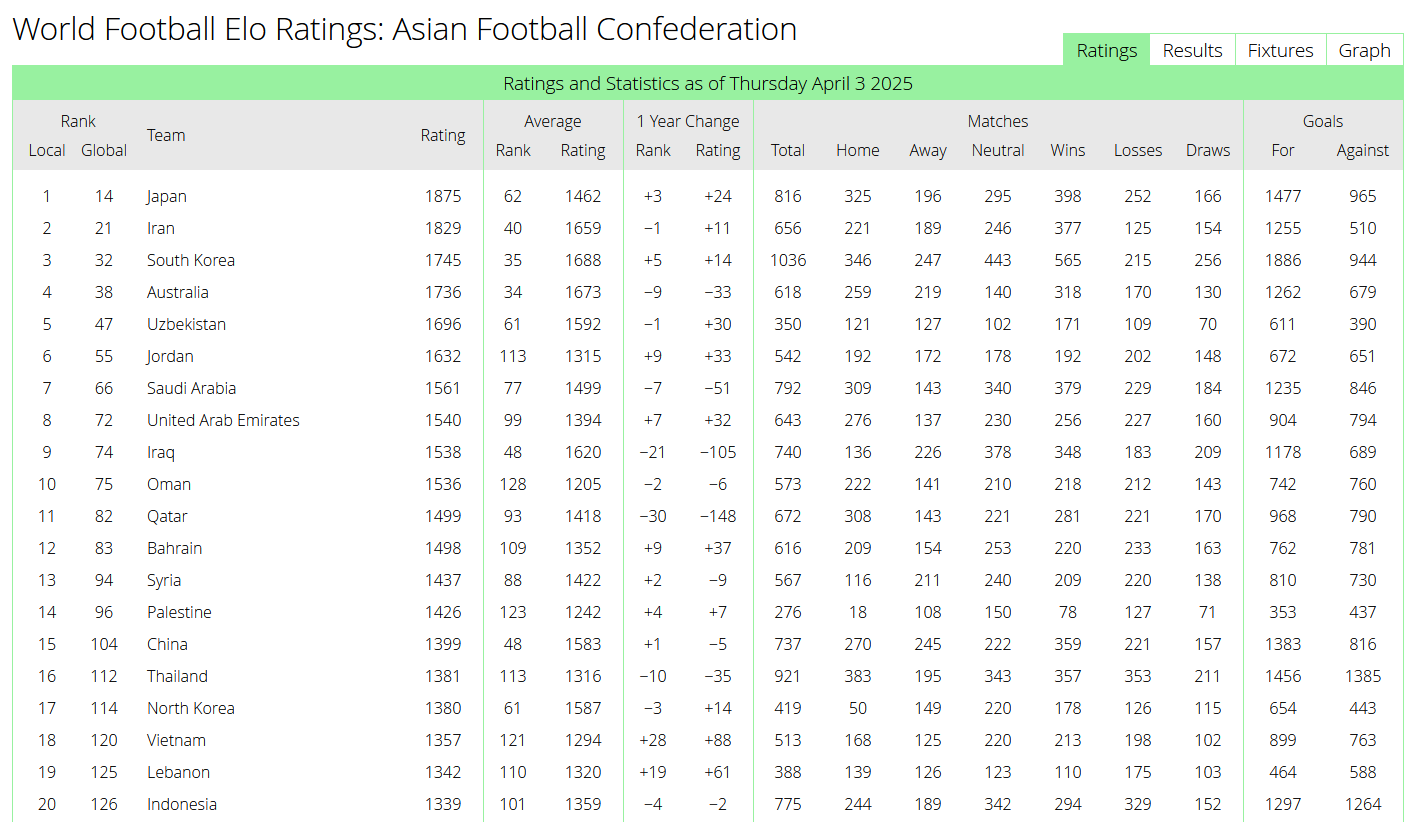Sort by the Global rank column header

tap(104, 150)
